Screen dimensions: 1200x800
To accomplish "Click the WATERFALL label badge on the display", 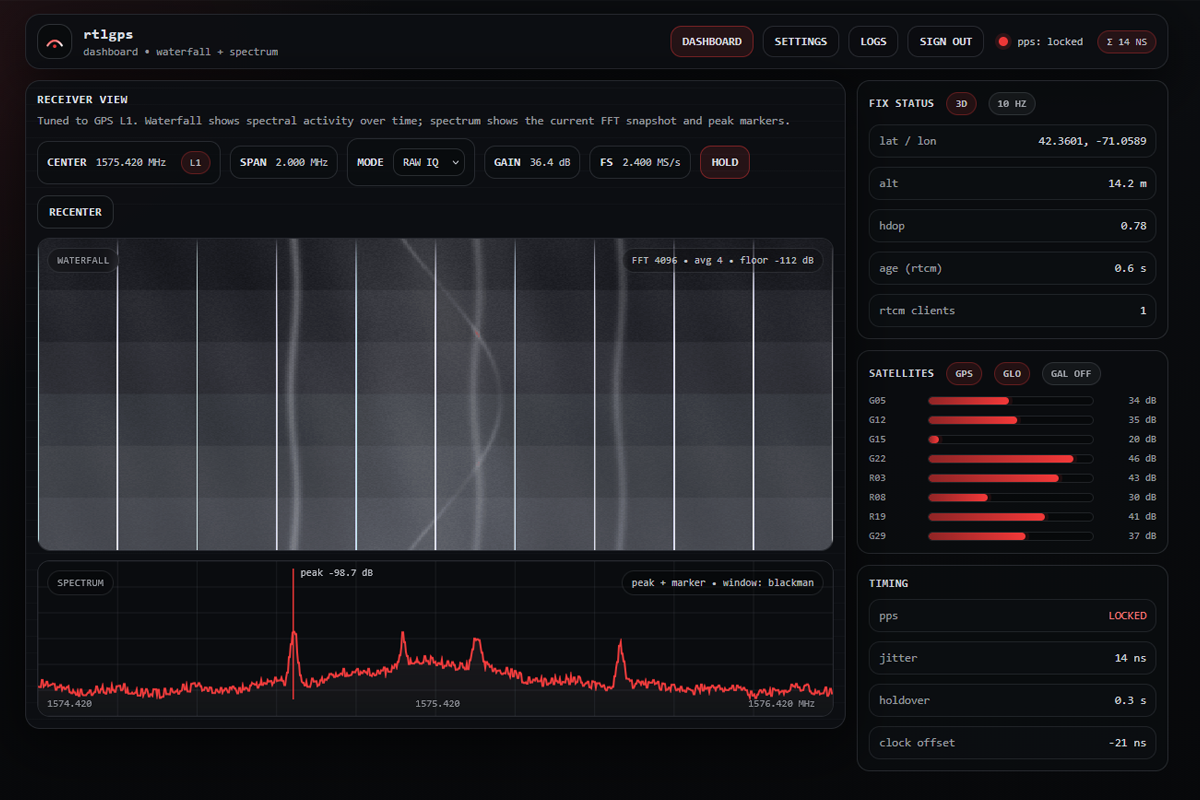I will coord(82,259).
